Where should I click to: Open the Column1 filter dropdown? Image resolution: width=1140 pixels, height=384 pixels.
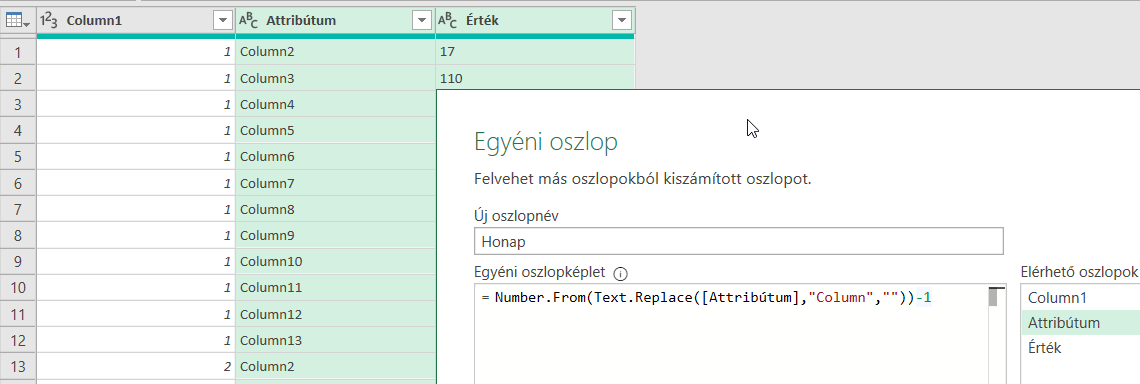coord(222,21)
